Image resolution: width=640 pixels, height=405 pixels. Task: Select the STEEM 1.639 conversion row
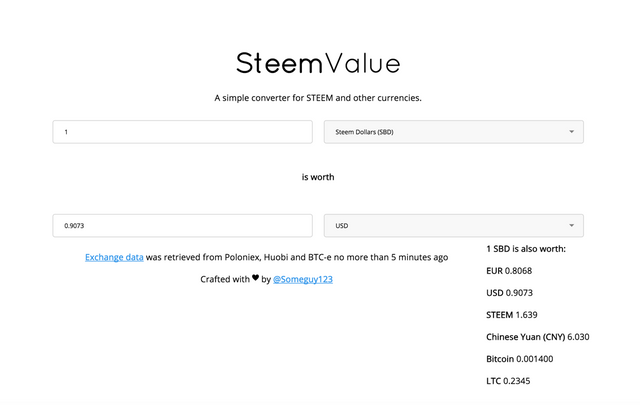[x=512, y=315]
